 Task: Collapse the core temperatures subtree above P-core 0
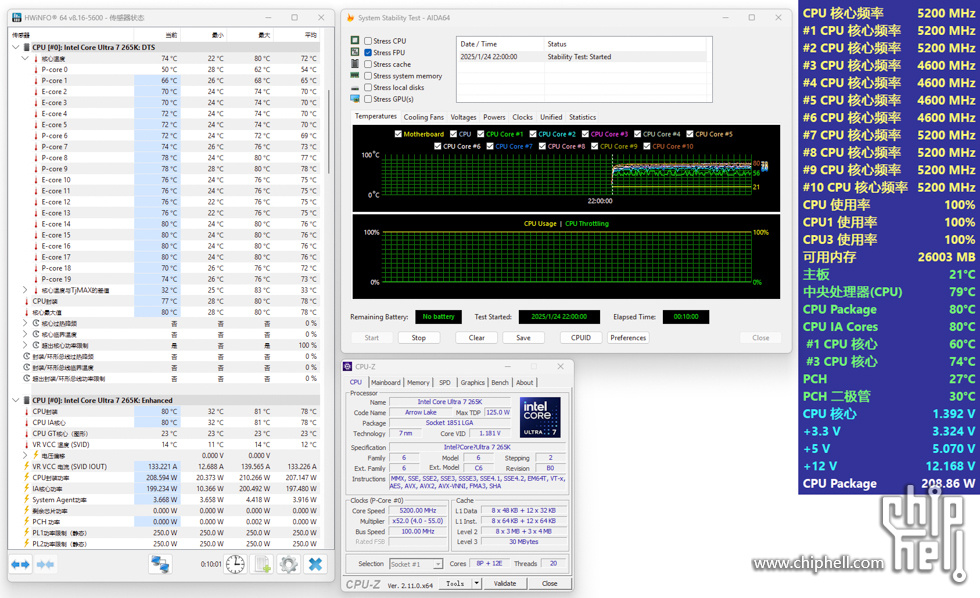[x=25, y=58]
